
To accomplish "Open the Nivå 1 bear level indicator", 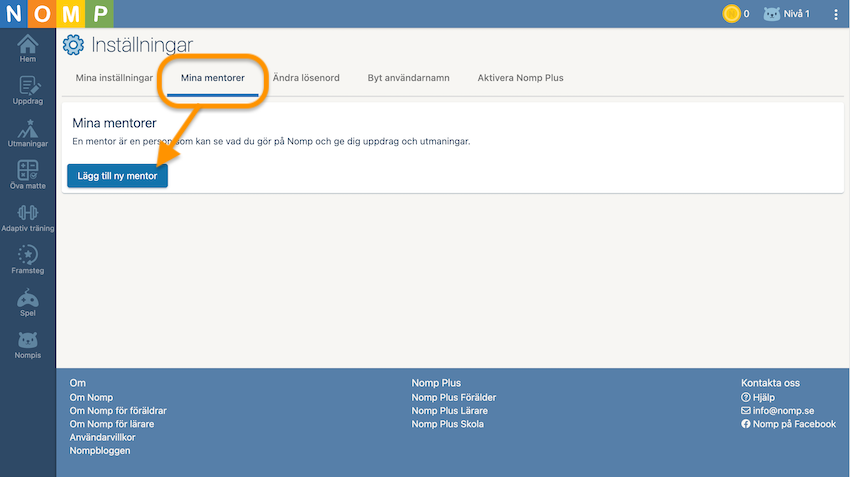I will [x=787, y=14].
